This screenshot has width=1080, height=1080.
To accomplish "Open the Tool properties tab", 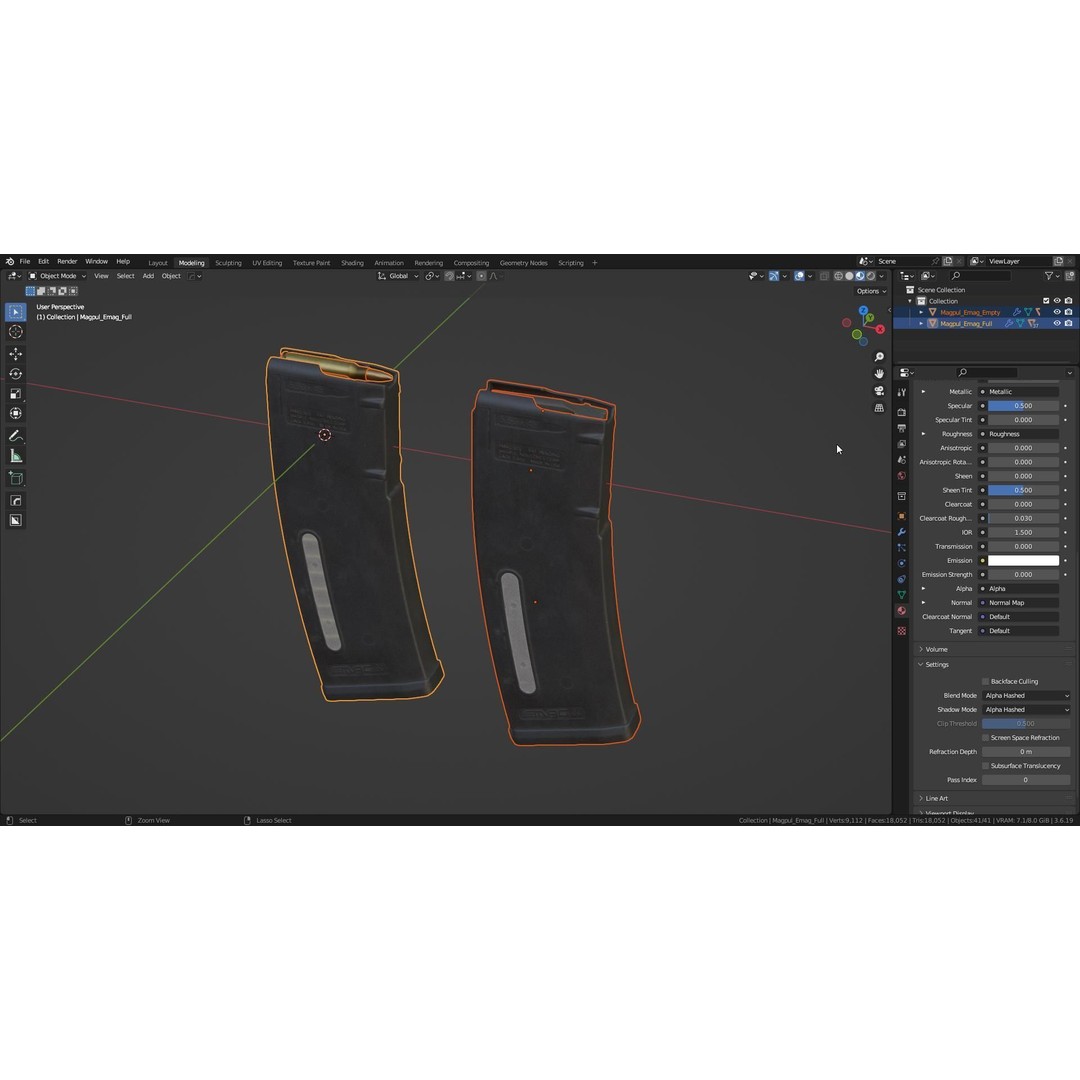I will click(902, 392).
